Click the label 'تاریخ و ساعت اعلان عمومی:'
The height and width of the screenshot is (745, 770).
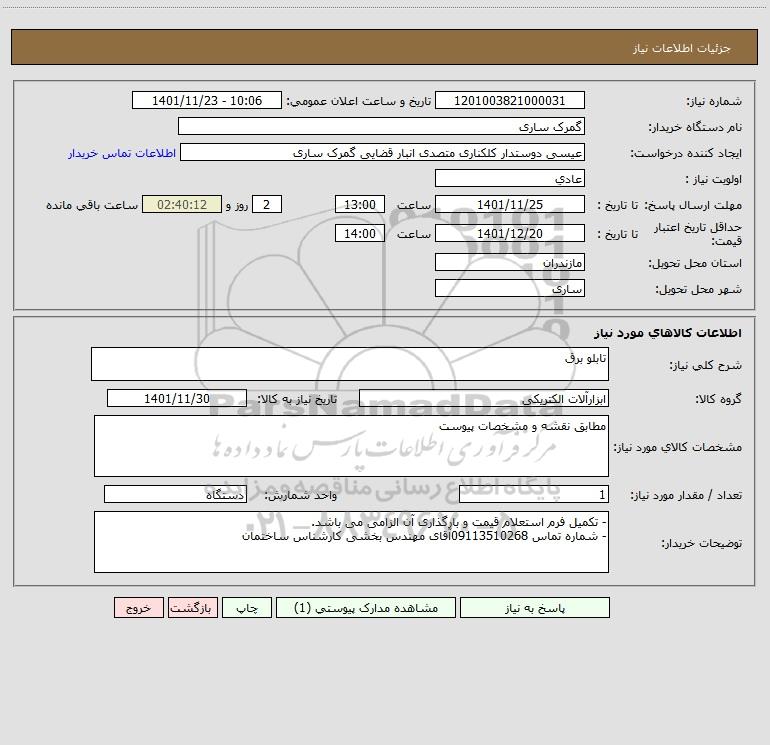[x=358, y=101]
